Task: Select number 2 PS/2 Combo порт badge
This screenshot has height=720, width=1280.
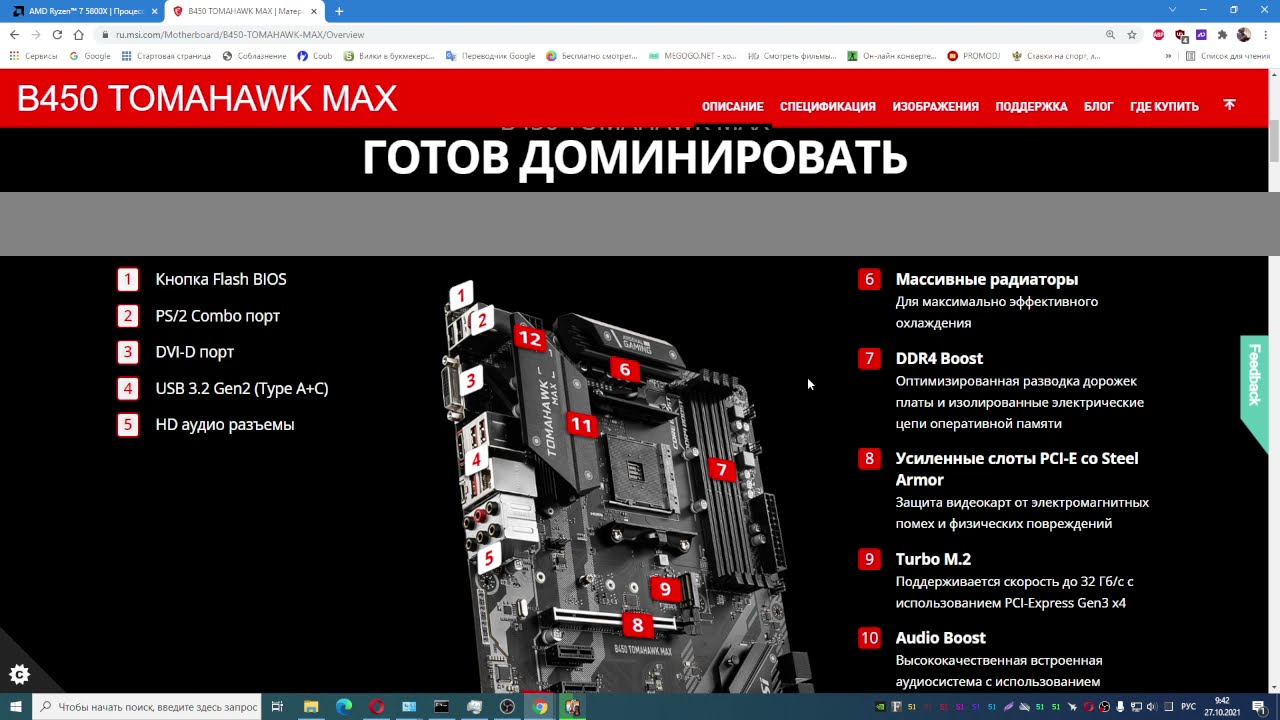Action: point(127,316)
